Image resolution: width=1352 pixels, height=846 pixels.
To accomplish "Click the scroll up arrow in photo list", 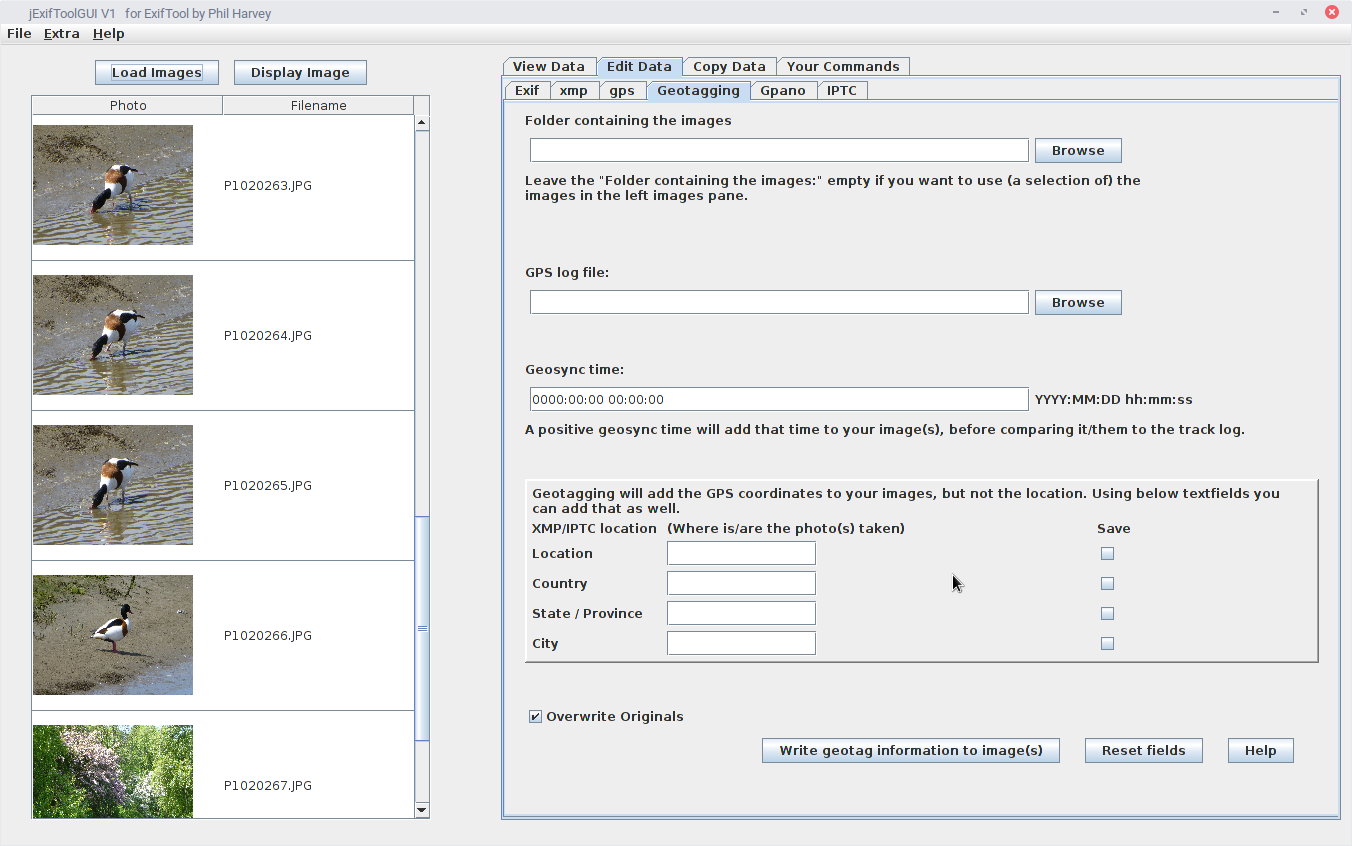I will (x=421, y=123).
